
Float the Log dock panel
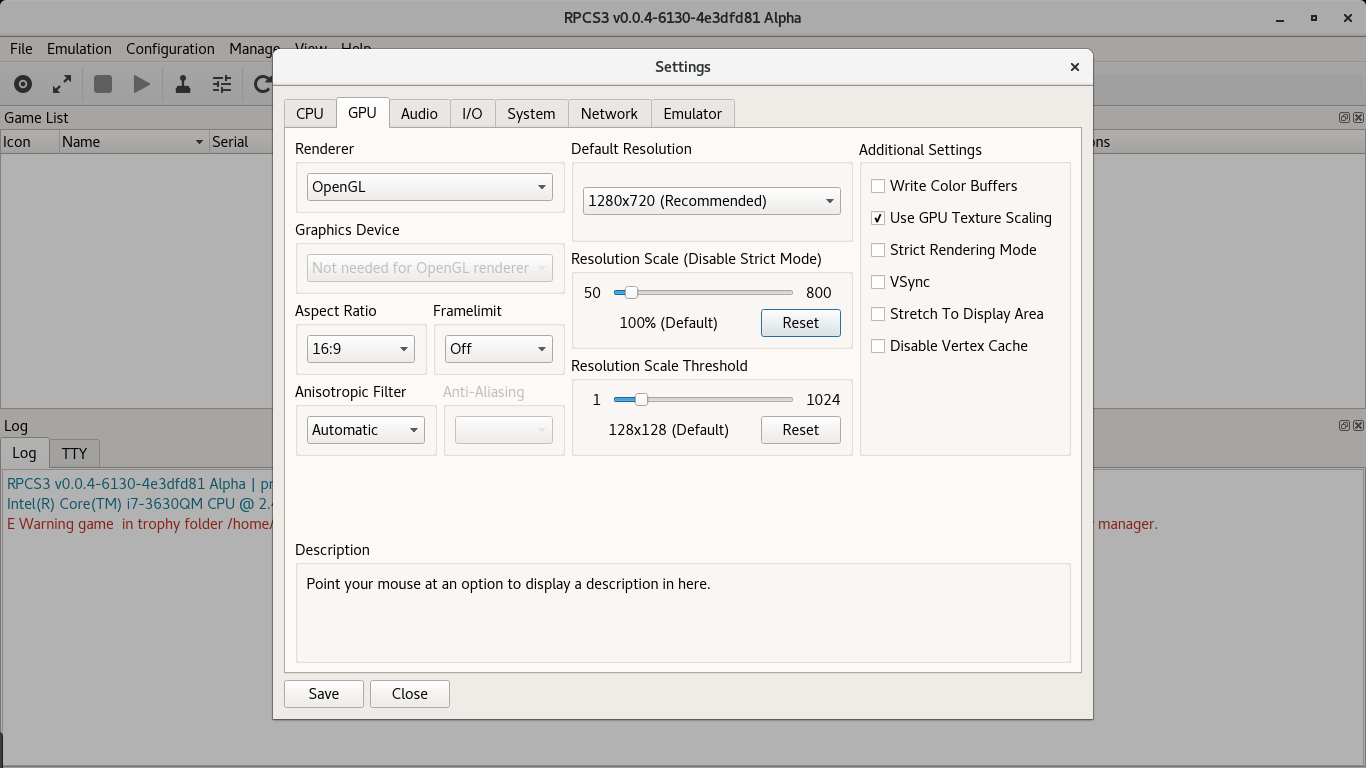pyautogui.click(x=1344, y=425)
